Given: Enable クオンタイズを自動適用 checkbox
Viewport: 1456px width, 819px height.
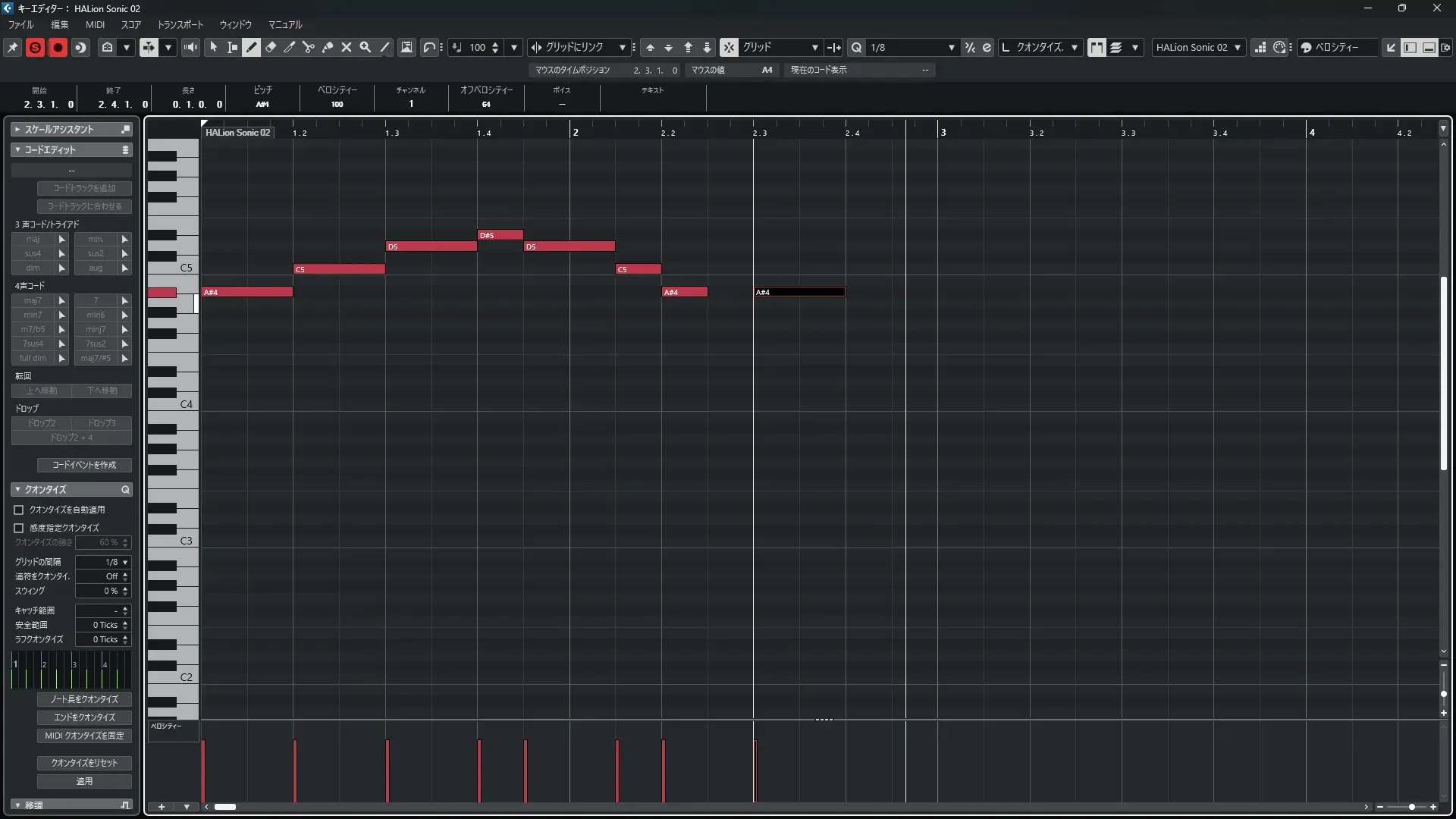Looking at the screenshot, I should click(x=19, y=510).
